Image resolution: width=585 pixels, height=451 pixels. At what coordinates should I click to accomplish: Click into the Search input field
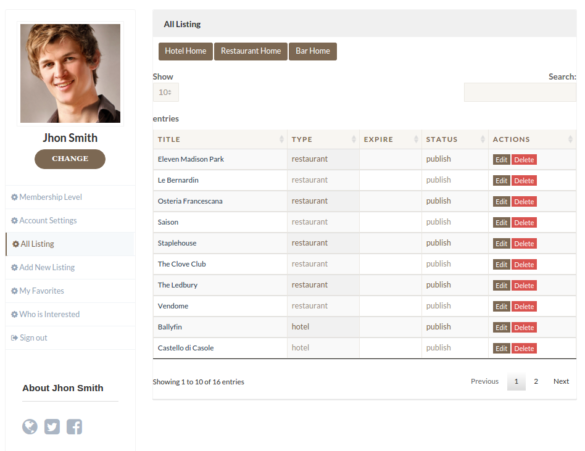click(x=520, y=92)
